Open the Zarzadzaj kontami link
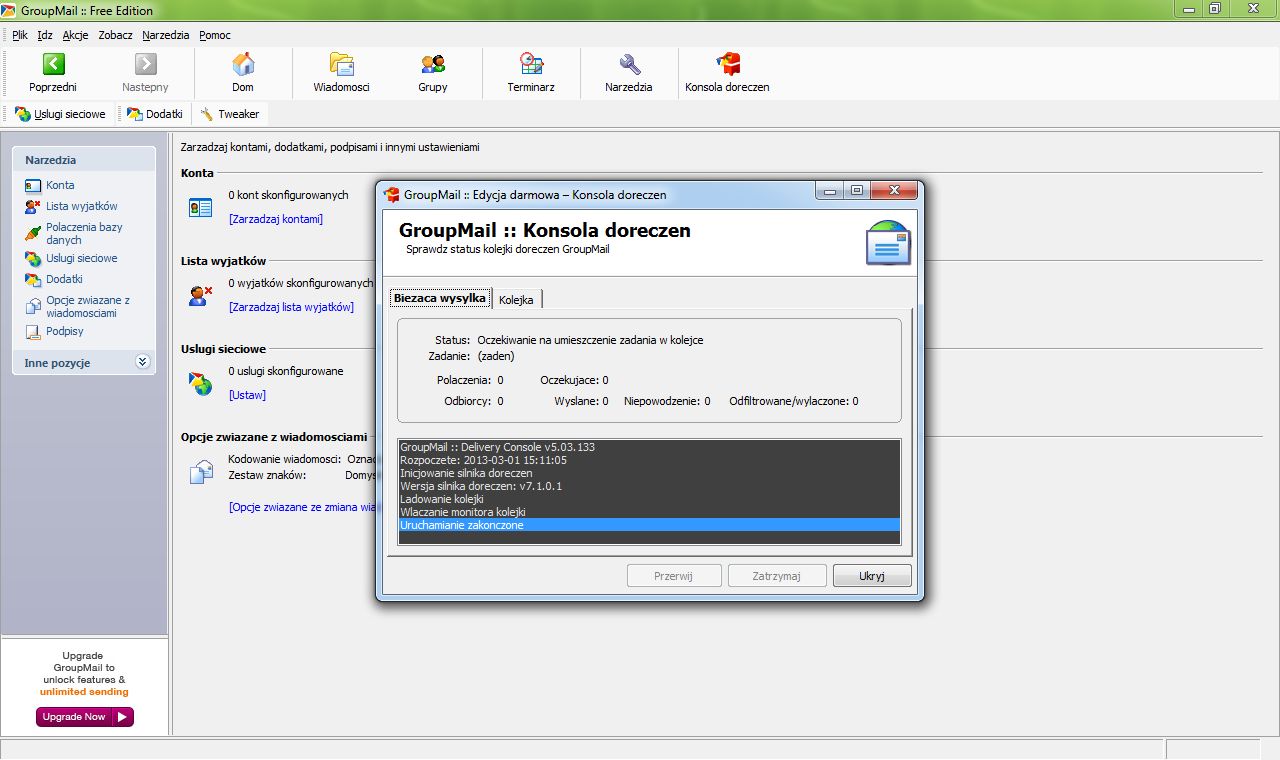Screen dimensions: 1280x760 276,219
